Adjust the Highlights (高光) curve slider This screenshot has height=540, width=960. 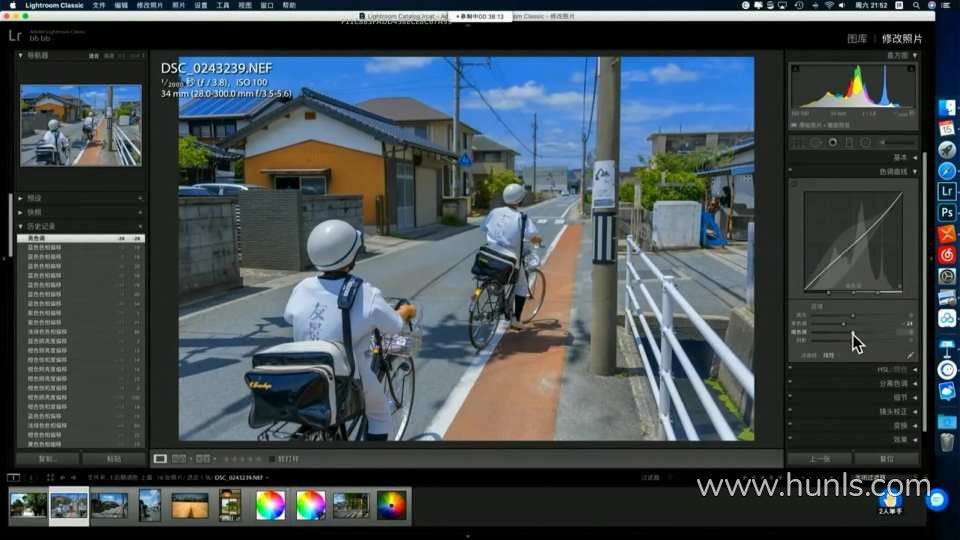853,315
